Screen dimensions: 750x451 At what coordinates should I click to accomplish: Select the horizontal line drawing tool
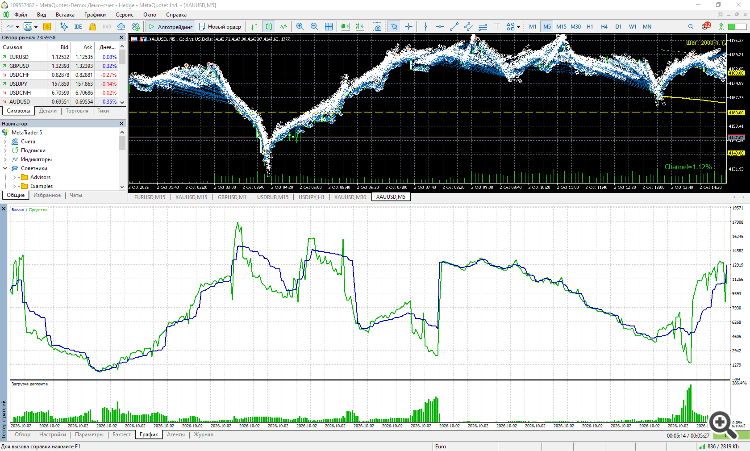tap(440, 27)
